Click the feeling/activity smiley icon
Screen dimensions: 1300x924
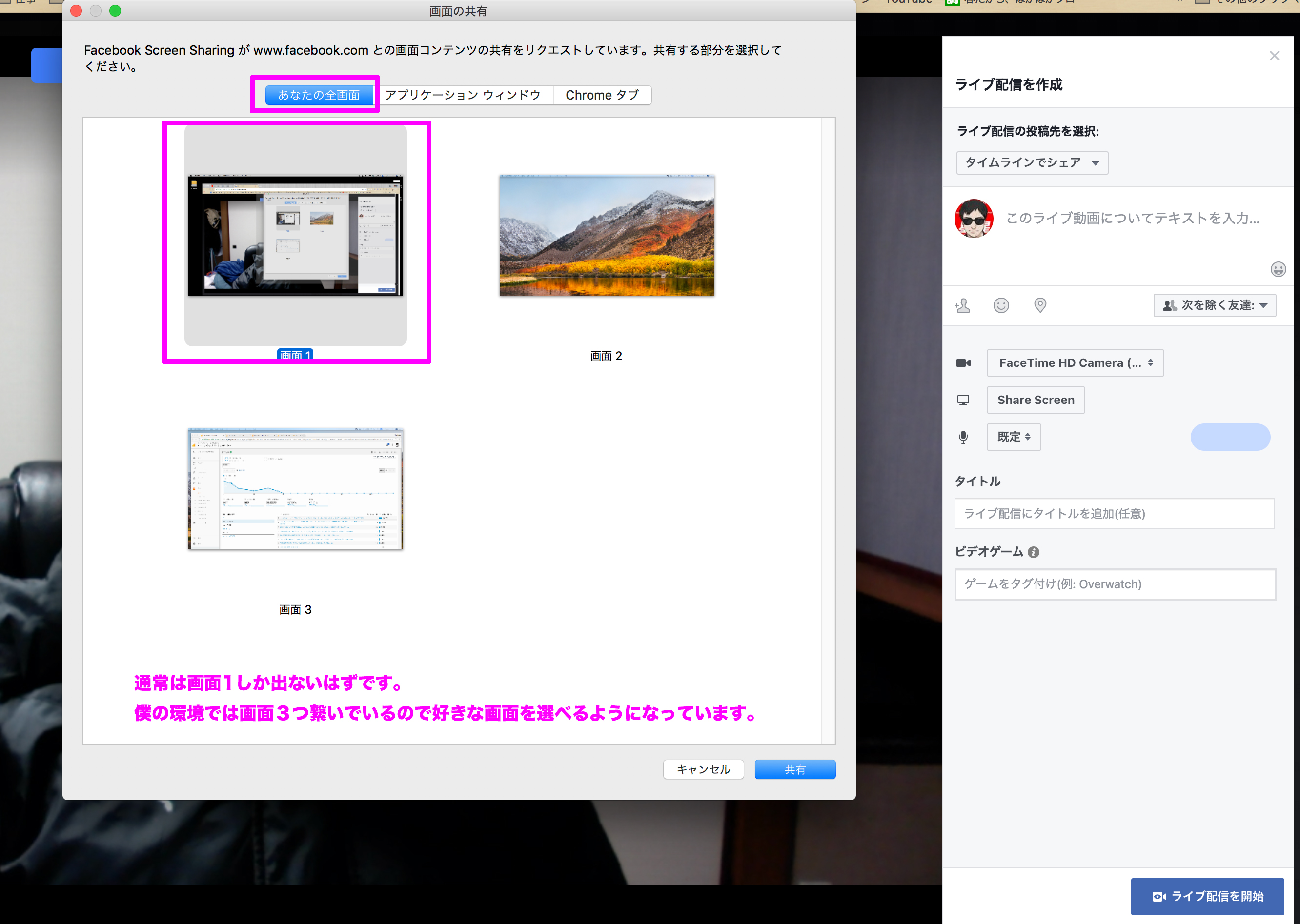coord(1001,305)
